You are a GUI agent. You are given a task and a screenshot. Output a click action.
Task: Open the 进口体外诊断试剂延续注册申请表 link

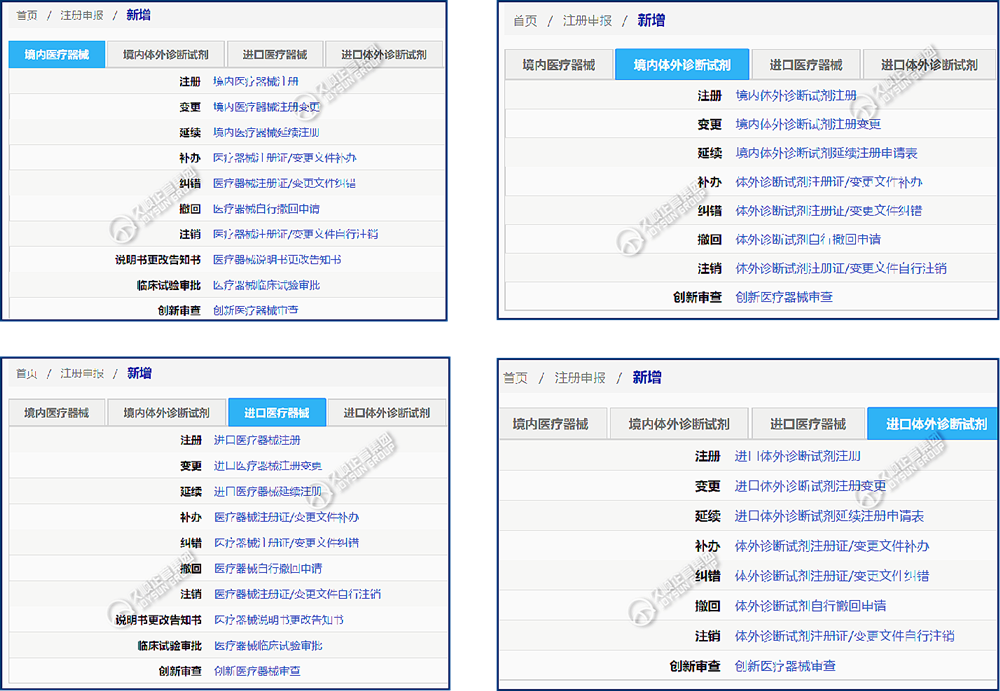829,516
